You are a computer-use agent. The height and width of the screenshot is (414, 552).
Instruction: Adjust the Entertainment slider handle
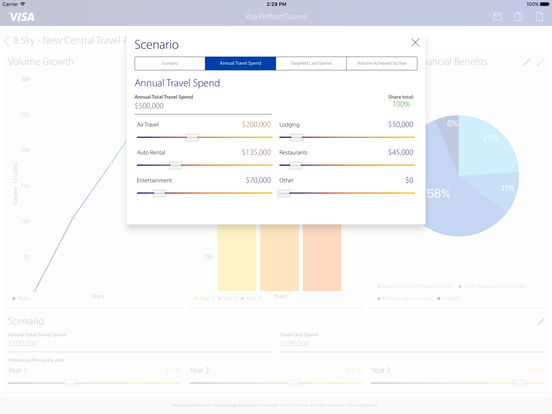tap(159, 193)
